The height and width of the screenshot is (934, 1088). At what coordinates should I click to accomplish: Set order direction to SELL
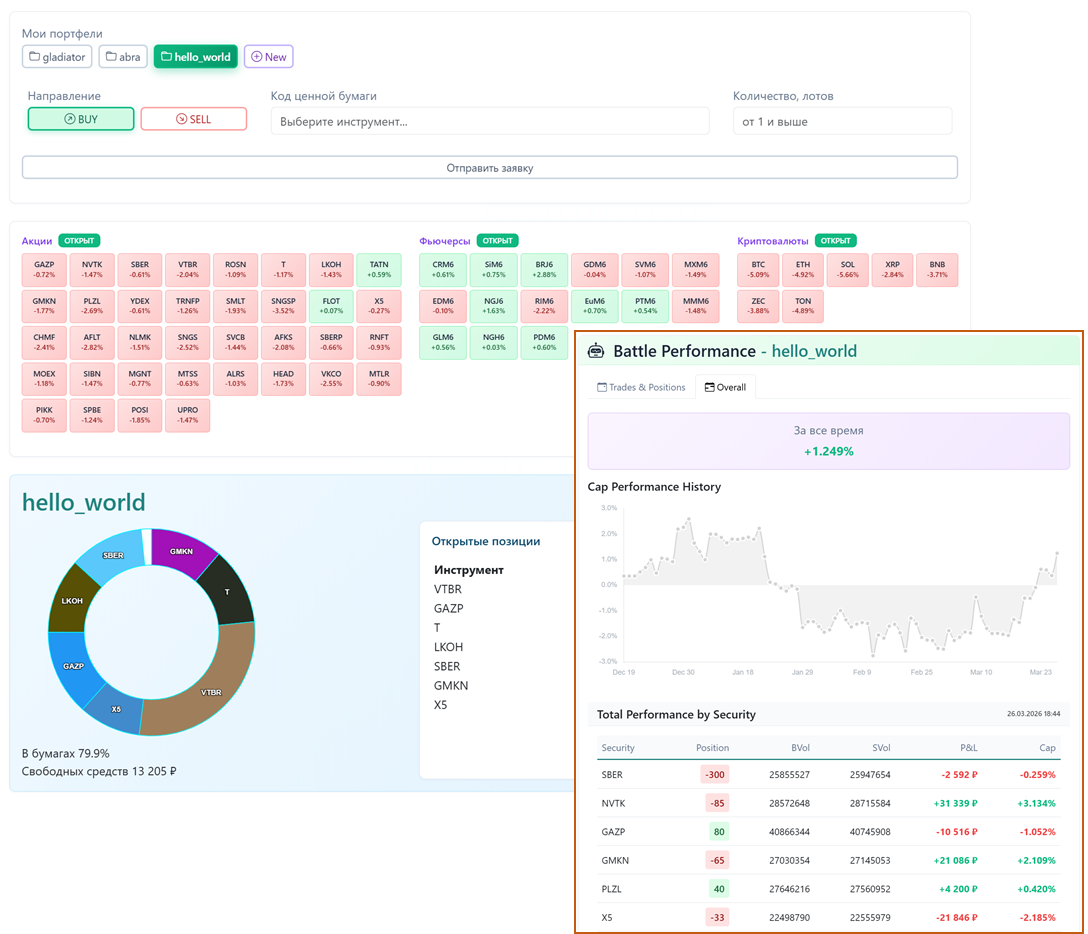[x=193, y=119]
